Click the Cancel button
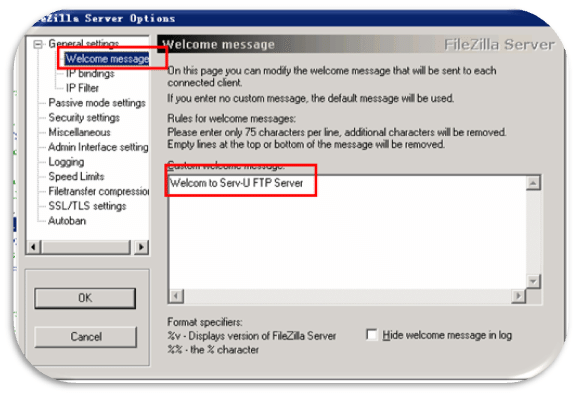 [x=86, y=337]
